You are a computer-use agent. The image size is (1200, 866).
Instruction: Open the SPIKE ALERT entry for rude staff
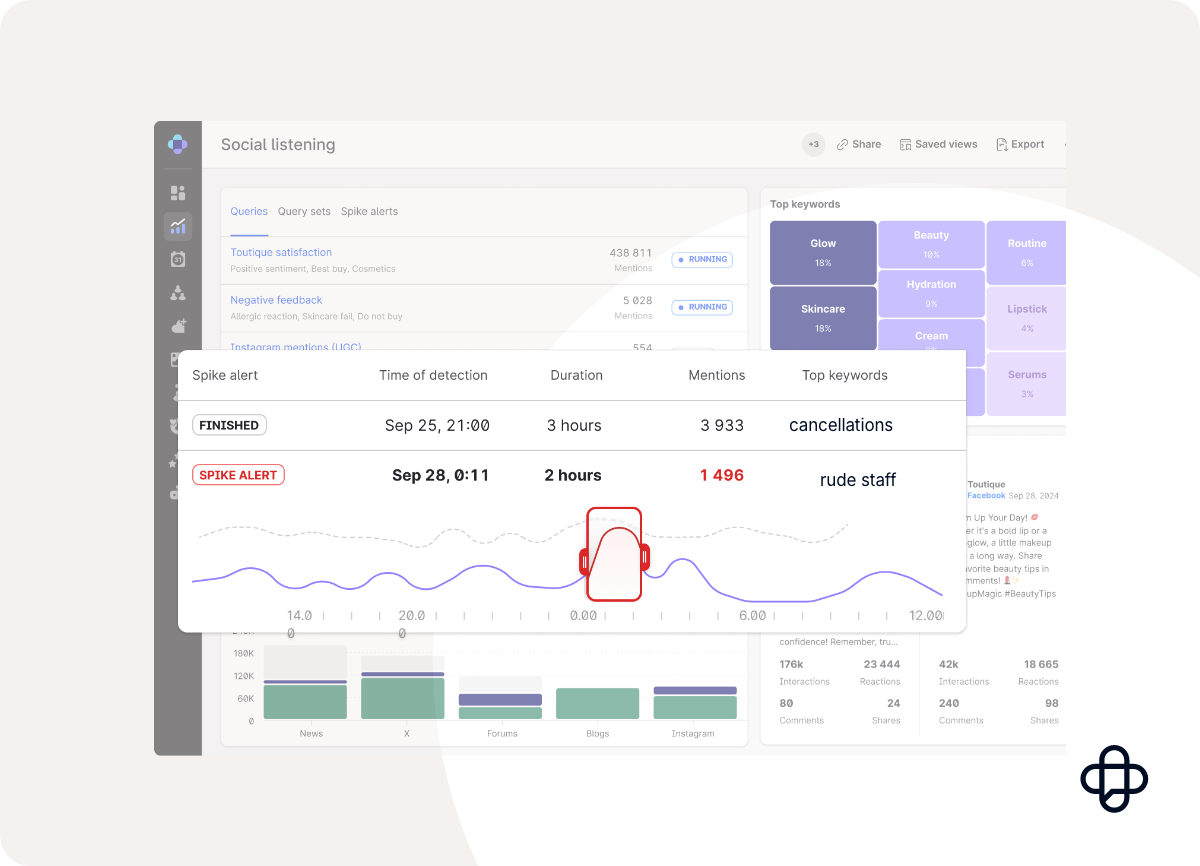coord(238,474)
